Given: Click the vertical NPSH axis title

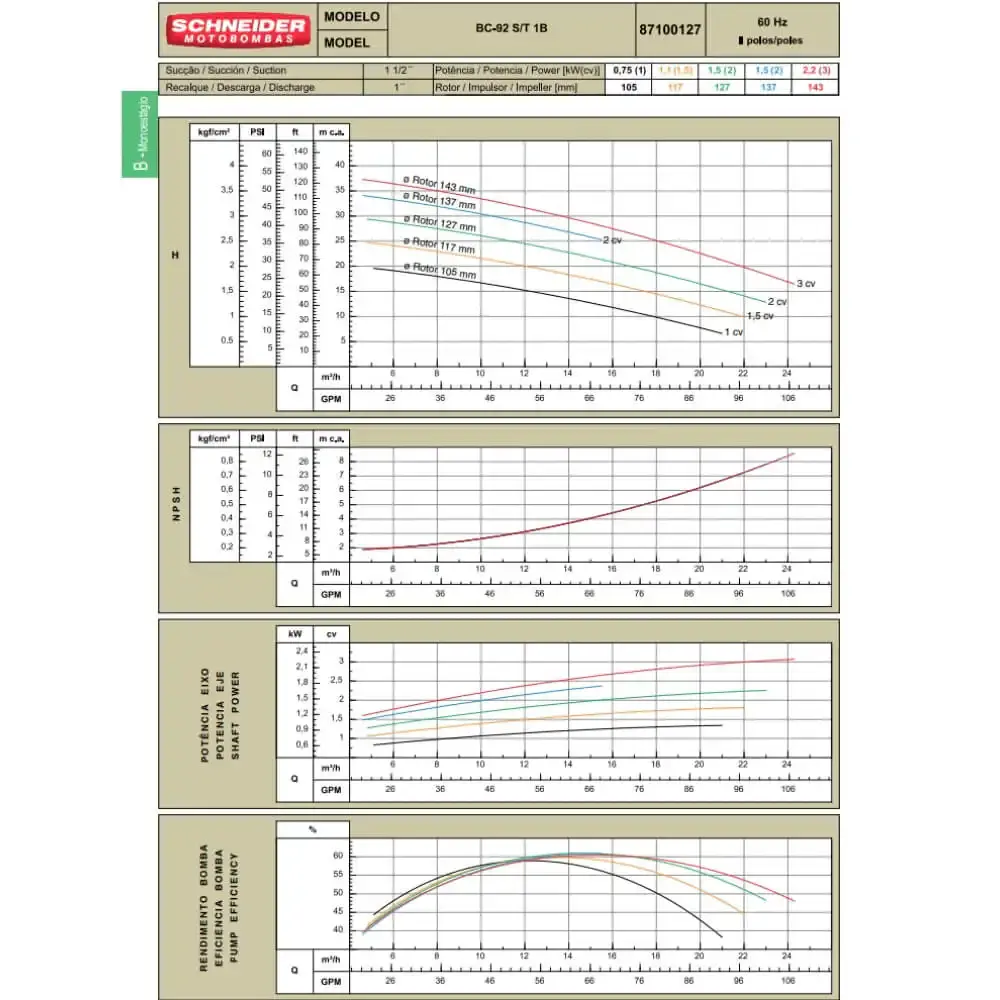Looking at the screenshot, I should (x=176, y=504).
